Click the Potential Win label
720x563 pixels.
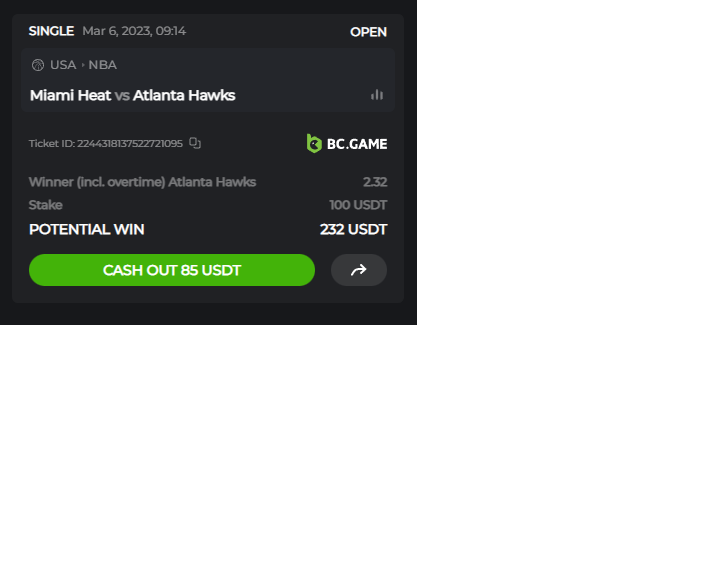[86, 229]
